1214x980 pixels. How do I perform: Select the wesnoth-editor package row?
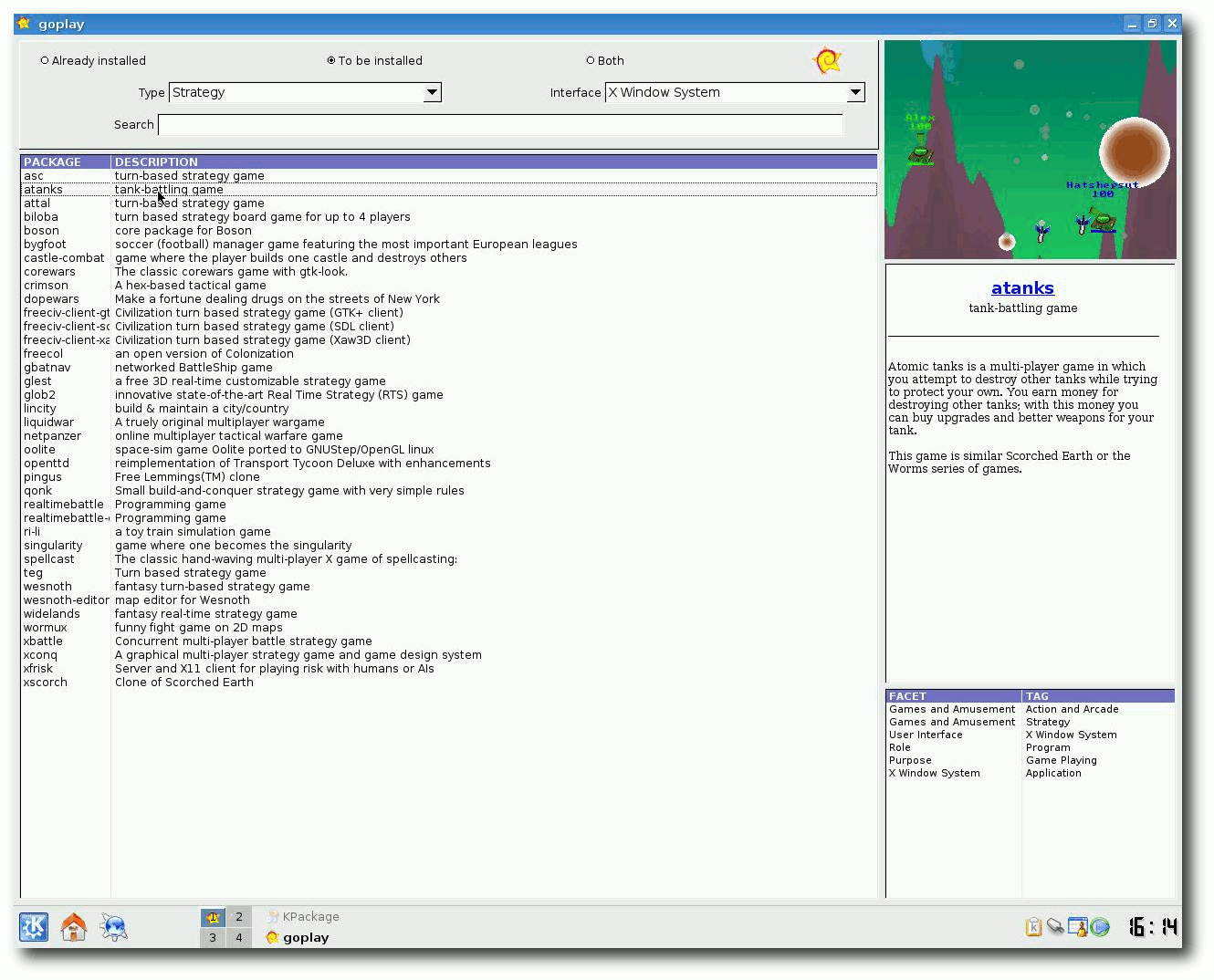449,600
